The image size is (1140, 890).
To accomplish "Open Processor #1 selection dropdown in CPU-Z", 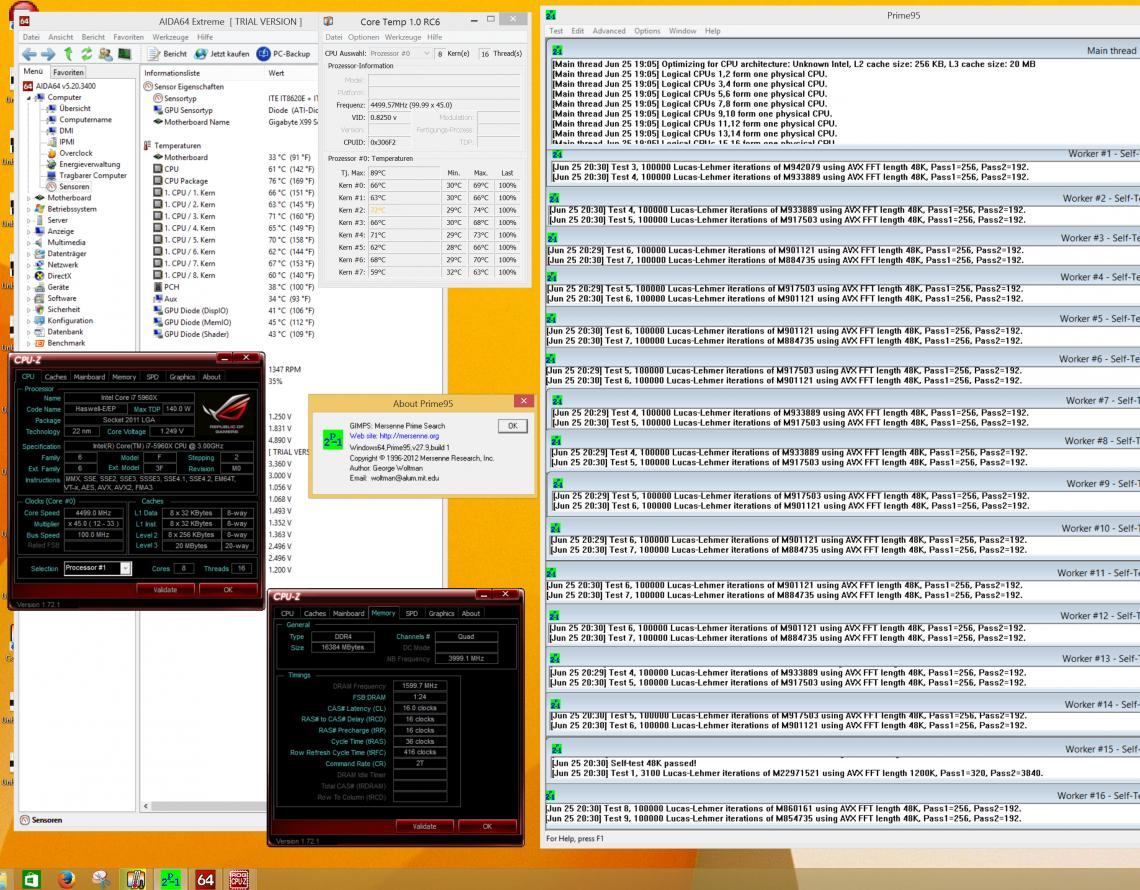I will (x=125, y=568).
